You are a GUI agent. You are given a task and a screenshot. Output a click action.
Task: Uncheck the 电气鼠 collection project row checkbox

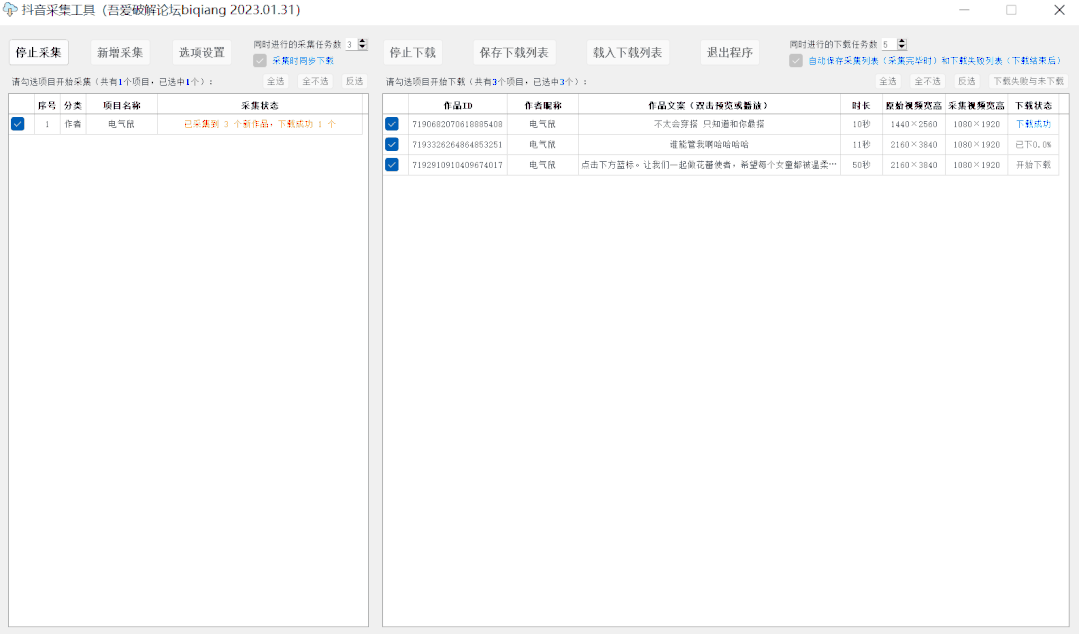18,124
